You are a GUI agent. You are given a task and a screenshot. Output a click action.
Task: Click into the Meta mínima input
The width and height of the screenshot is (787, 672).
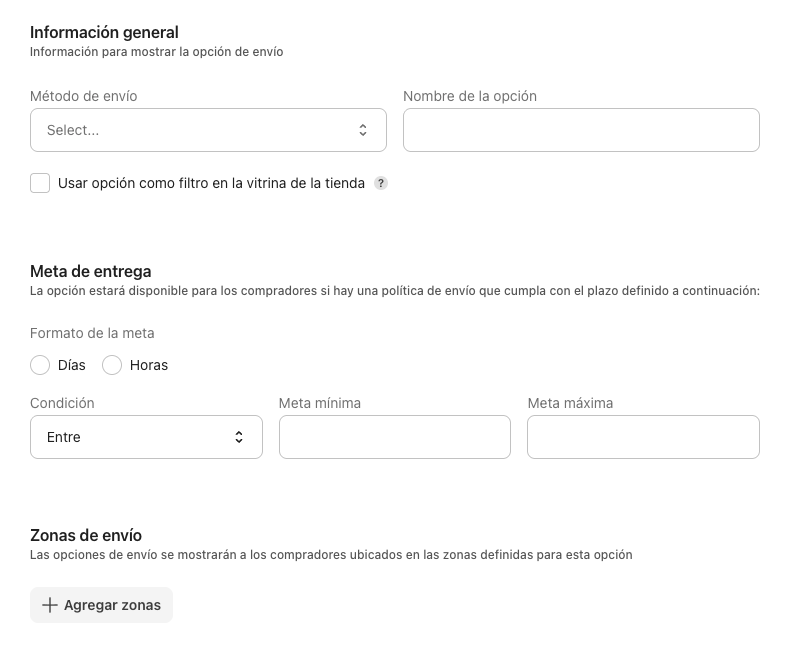click(x=395, y=437)
